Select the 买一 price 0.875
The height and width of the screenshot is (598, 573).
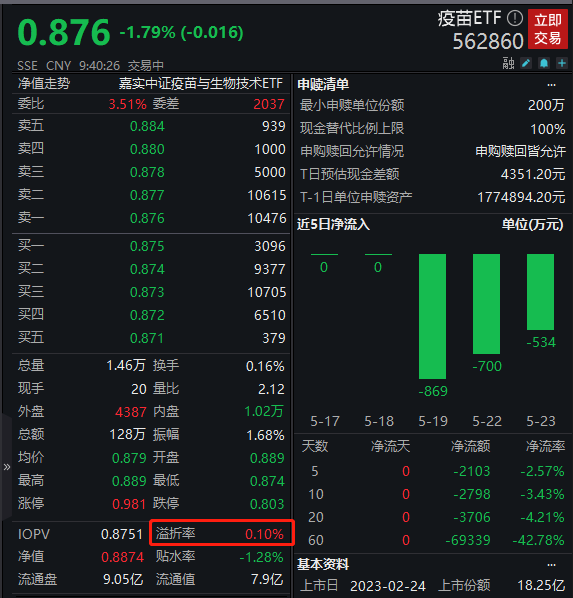coord(147,246)
